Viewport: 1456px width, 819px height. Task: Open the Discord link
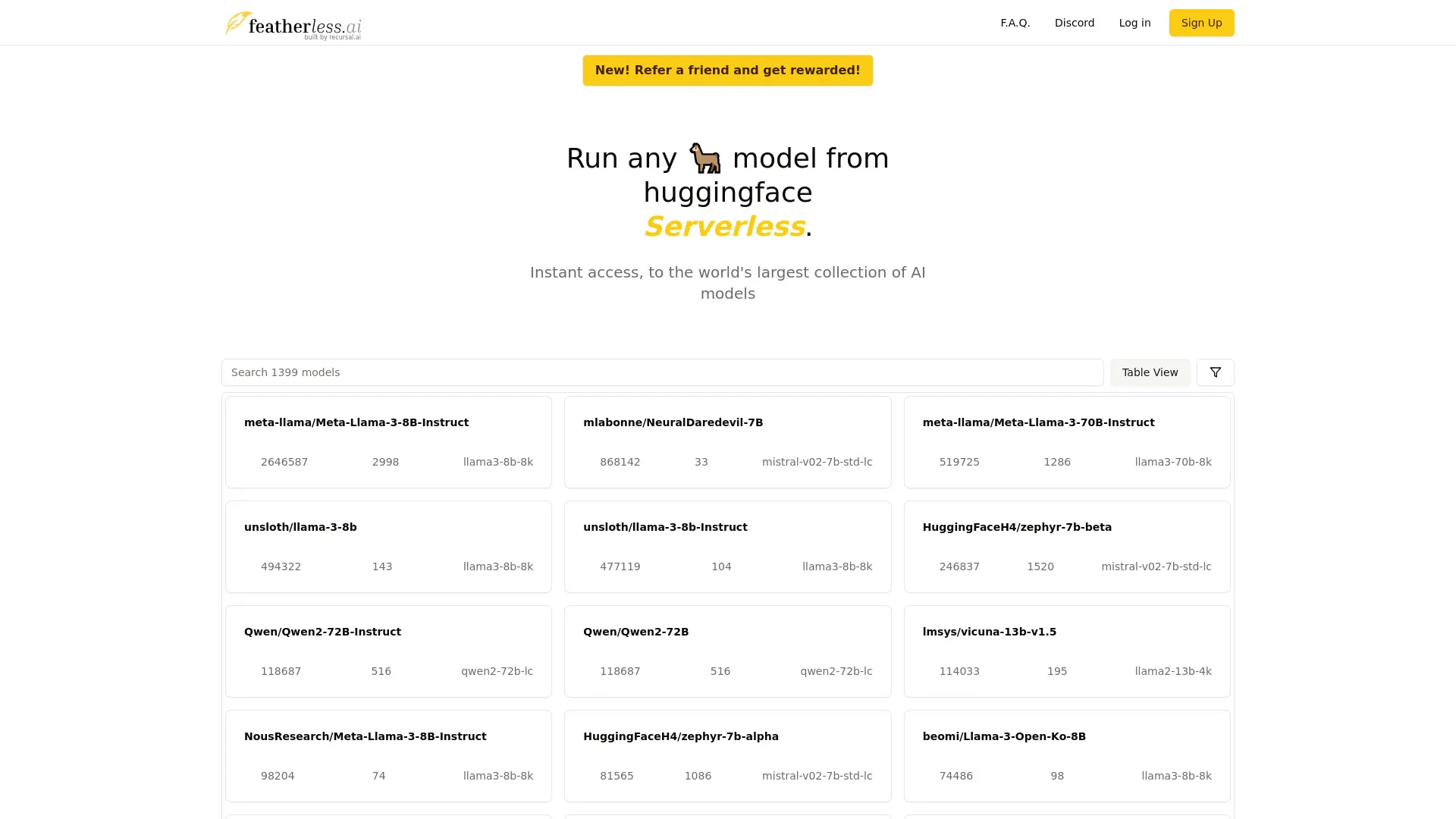click(1074, 23)
